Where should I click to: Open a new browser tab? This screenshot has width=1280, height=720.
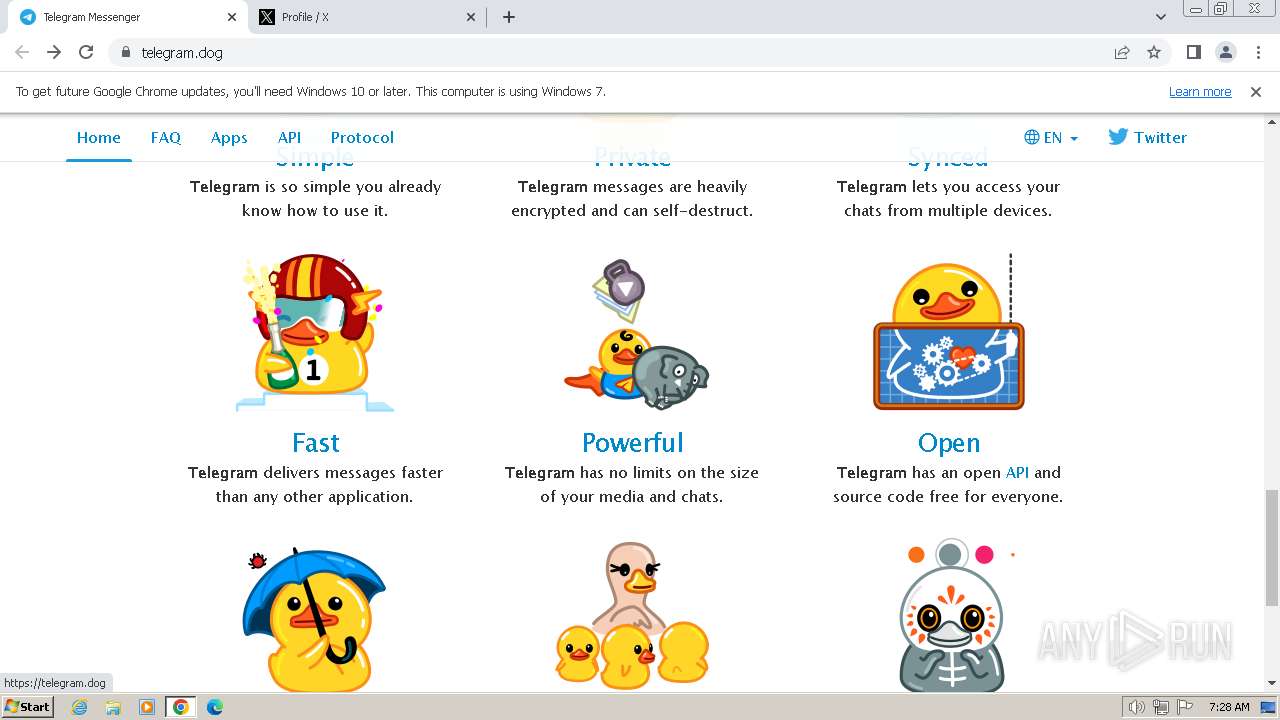(x=509, y=17)
